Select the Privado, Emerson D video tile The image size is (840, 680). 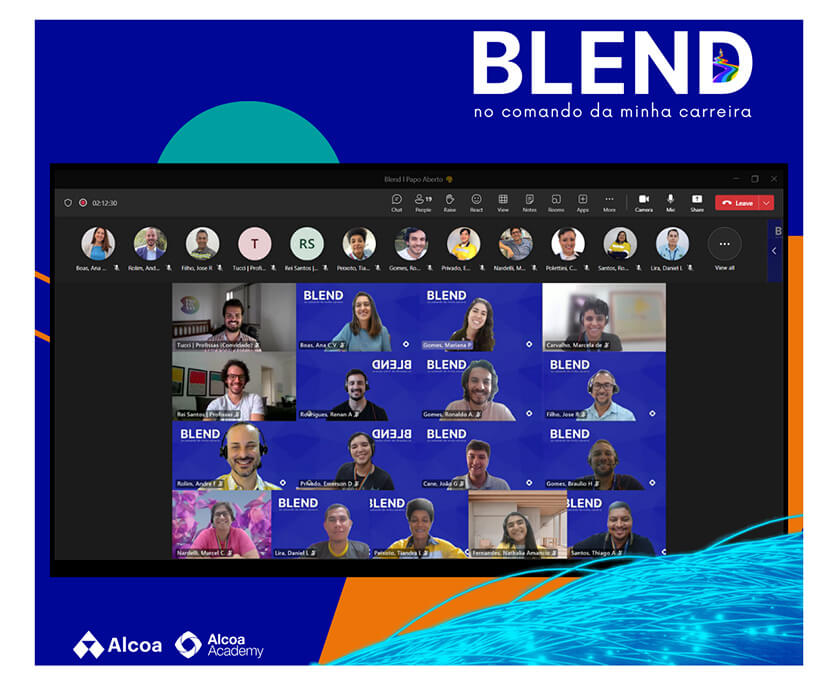(358, 455)
